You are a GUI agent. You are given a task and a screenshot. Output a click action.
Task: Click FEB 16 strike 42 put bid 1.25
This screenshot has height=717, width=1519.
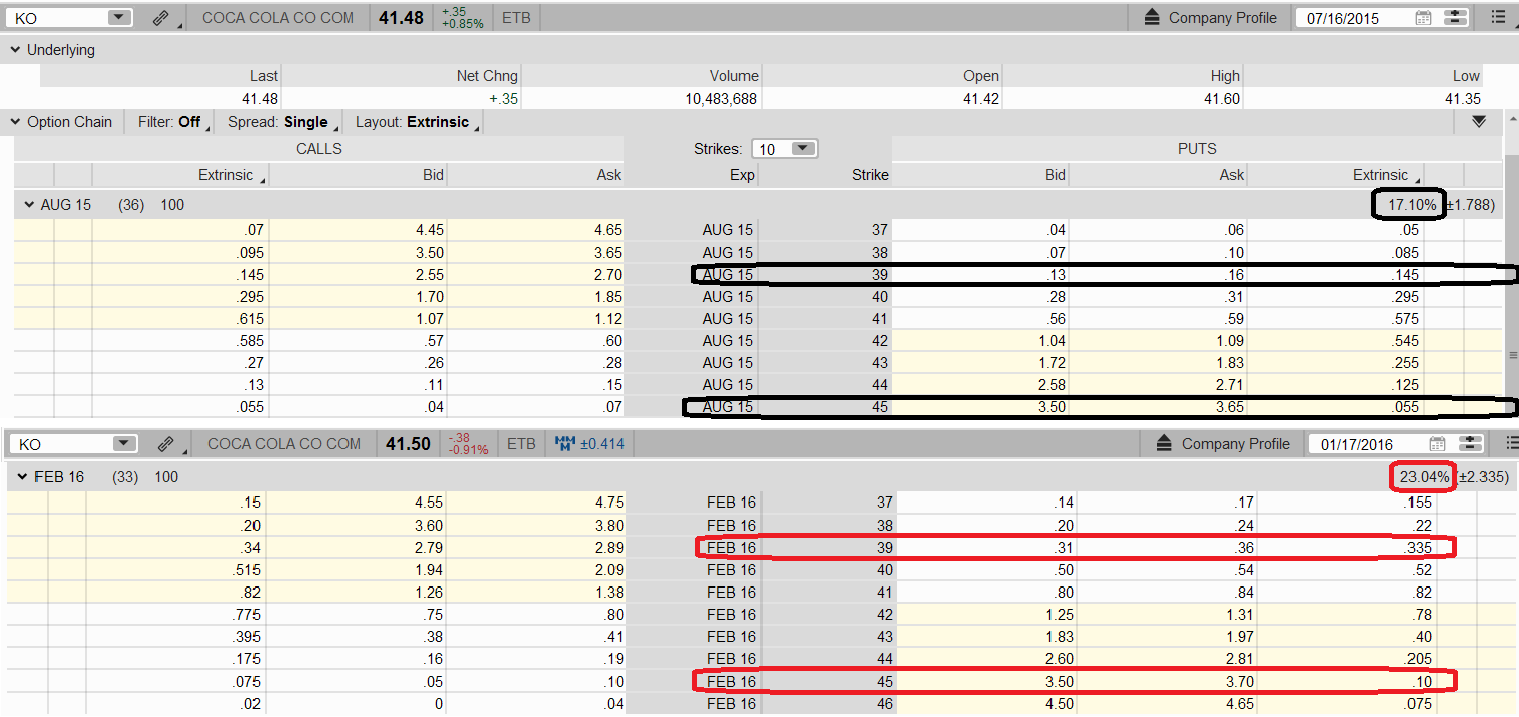[x=1058, y=614]
